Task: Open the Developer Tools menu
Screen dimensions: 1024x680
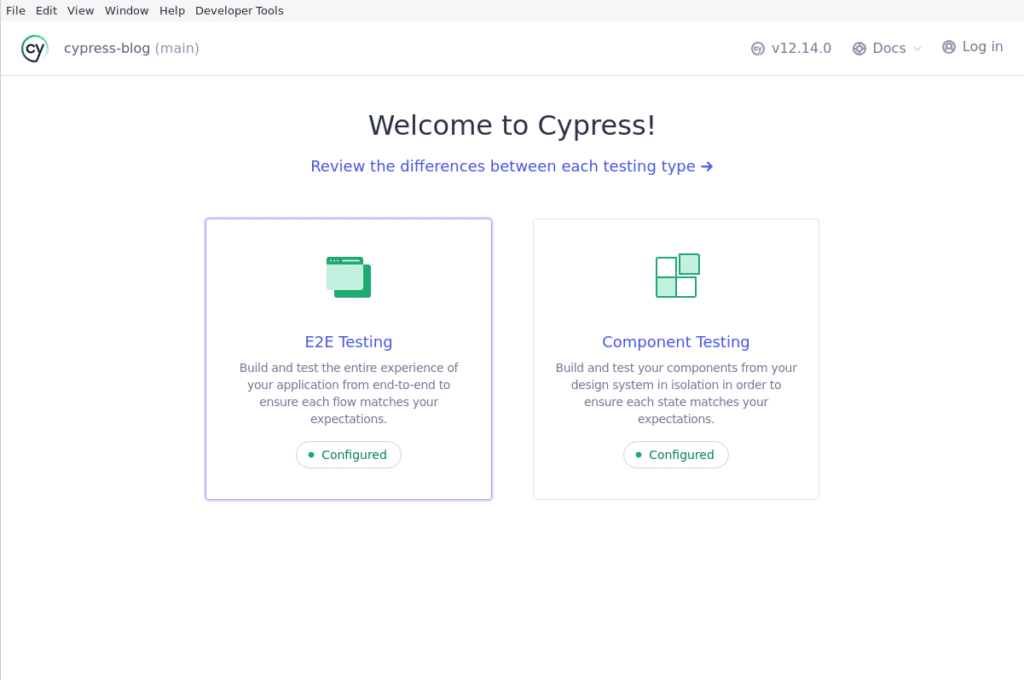Action: (x=239, y=10)
